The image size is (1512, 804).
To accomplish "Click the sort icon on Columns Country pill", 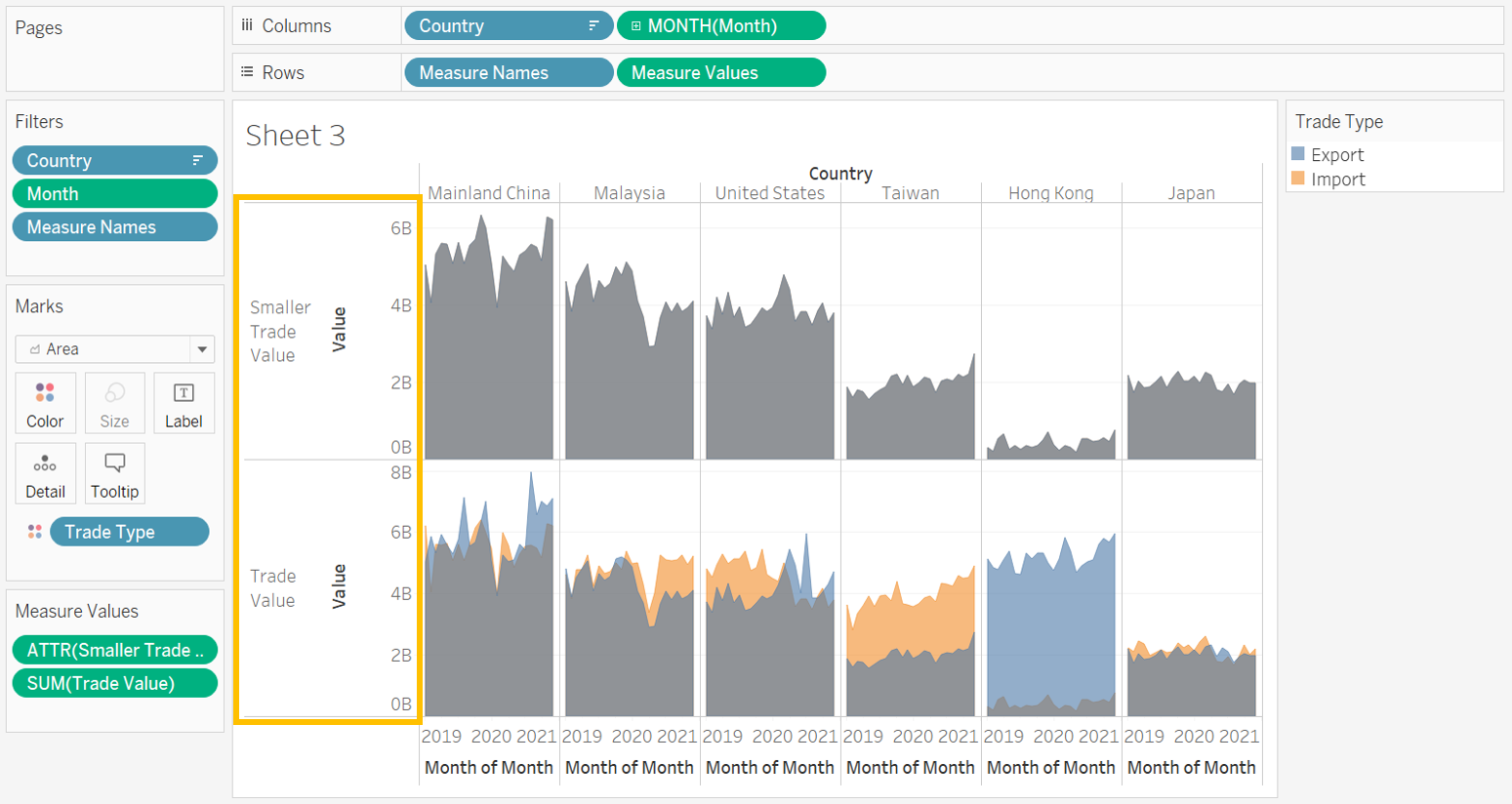I will pos(593,26).
